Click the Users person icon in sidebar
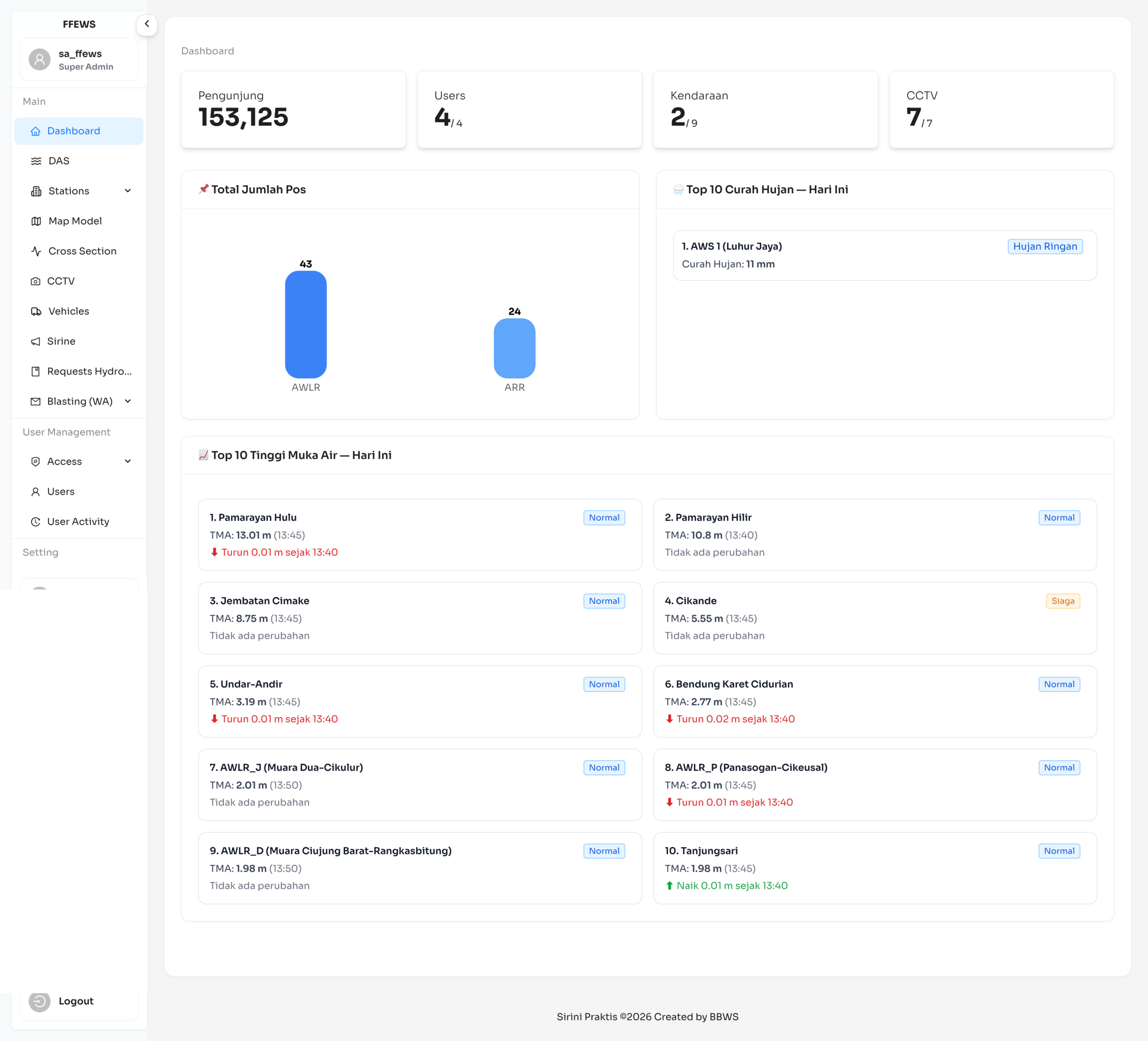This screenshot has height=1041, width=1148. pos(35,492)
